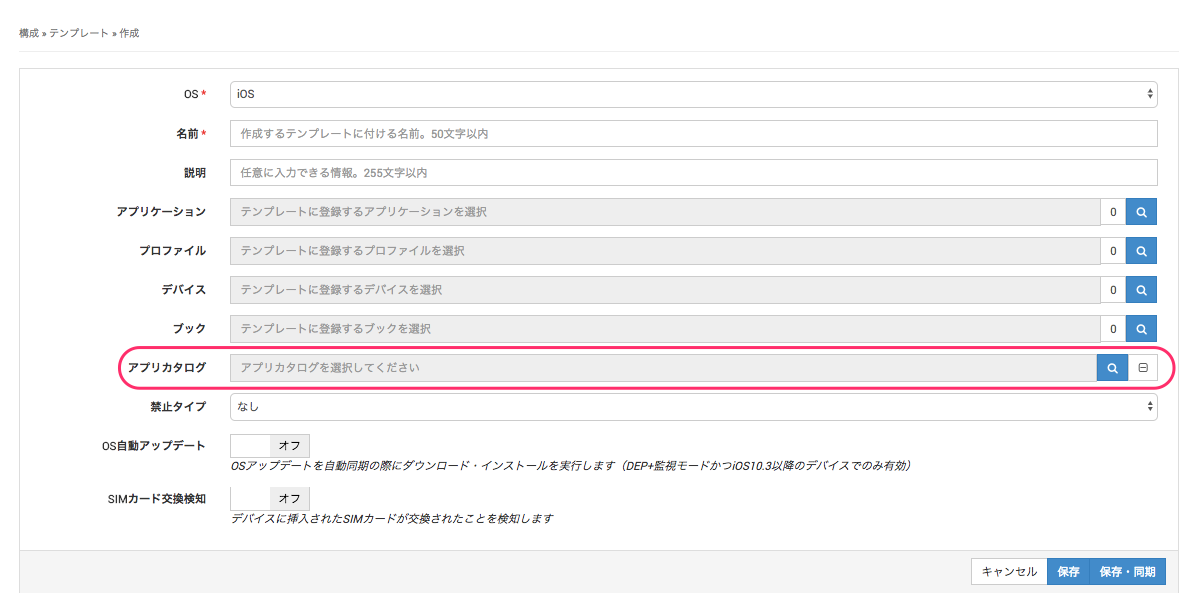Viewport: 1198px width, 605px height.
Task: Click the search icon for アプリケーション
Action: (1141, 212)
